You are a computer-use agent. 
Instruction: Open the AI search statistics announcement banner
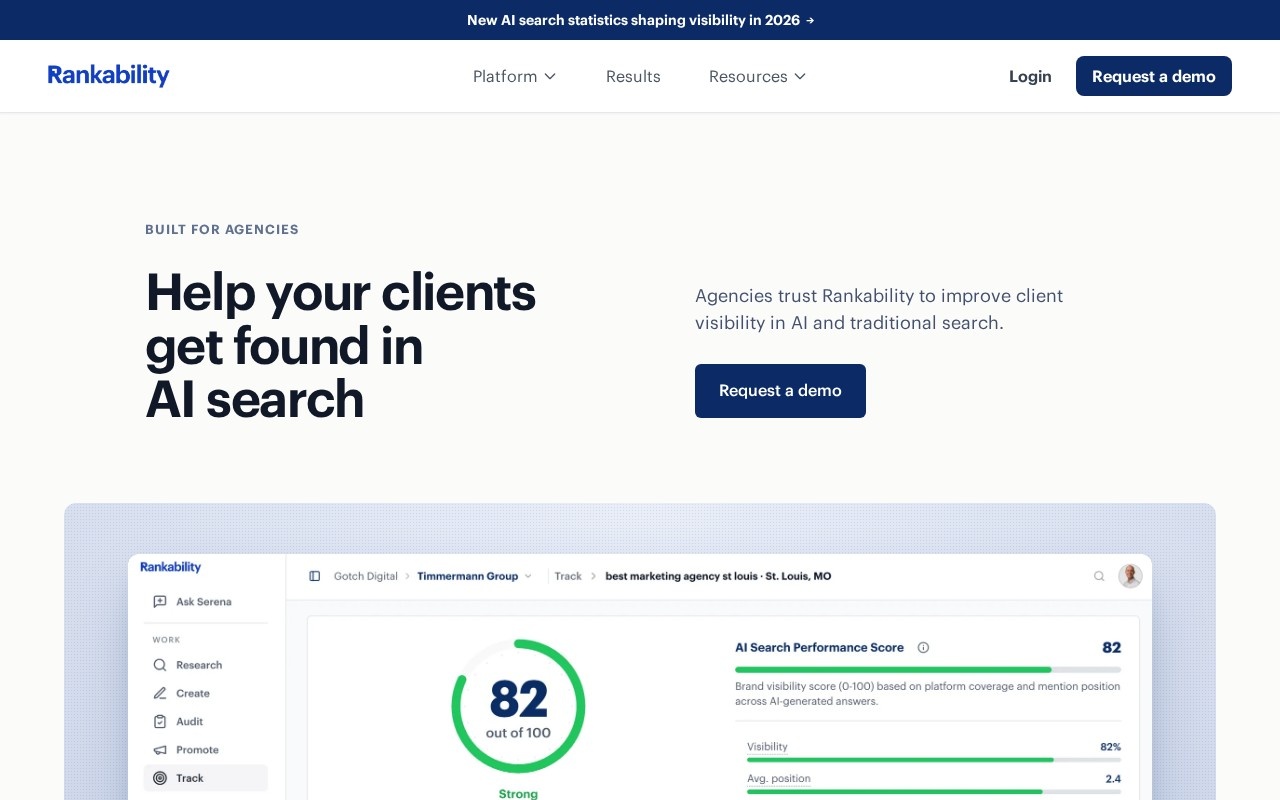(640, 20)
